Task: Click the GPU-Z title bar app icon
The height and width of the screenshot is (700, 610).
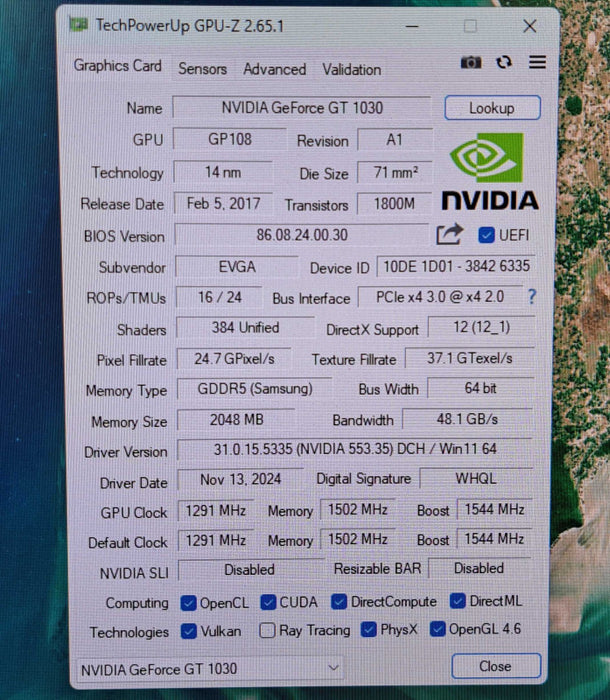Action: click(79, 25)
